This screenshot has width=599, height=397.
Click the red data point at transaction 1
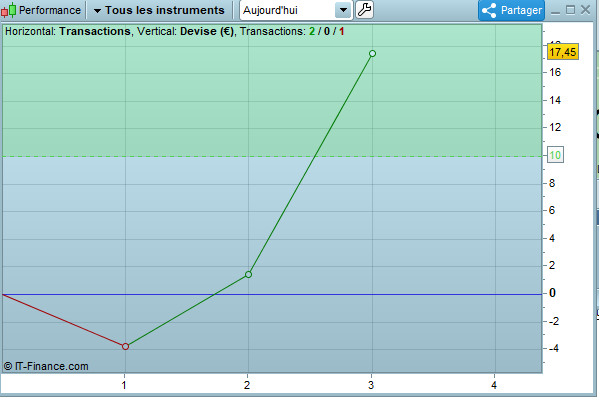125,346
